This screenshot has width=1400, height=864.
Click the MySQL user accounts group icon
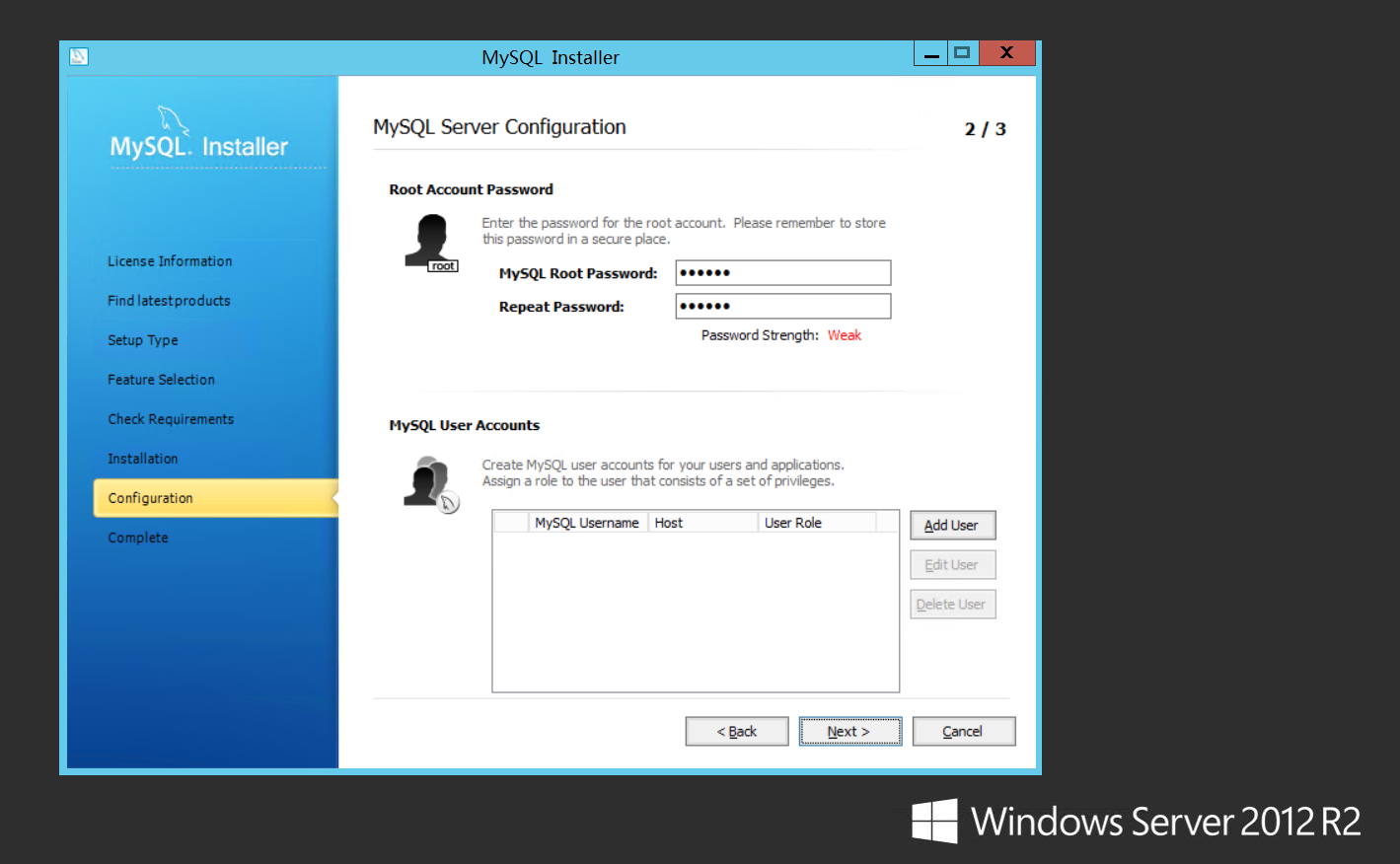(431, 484)
